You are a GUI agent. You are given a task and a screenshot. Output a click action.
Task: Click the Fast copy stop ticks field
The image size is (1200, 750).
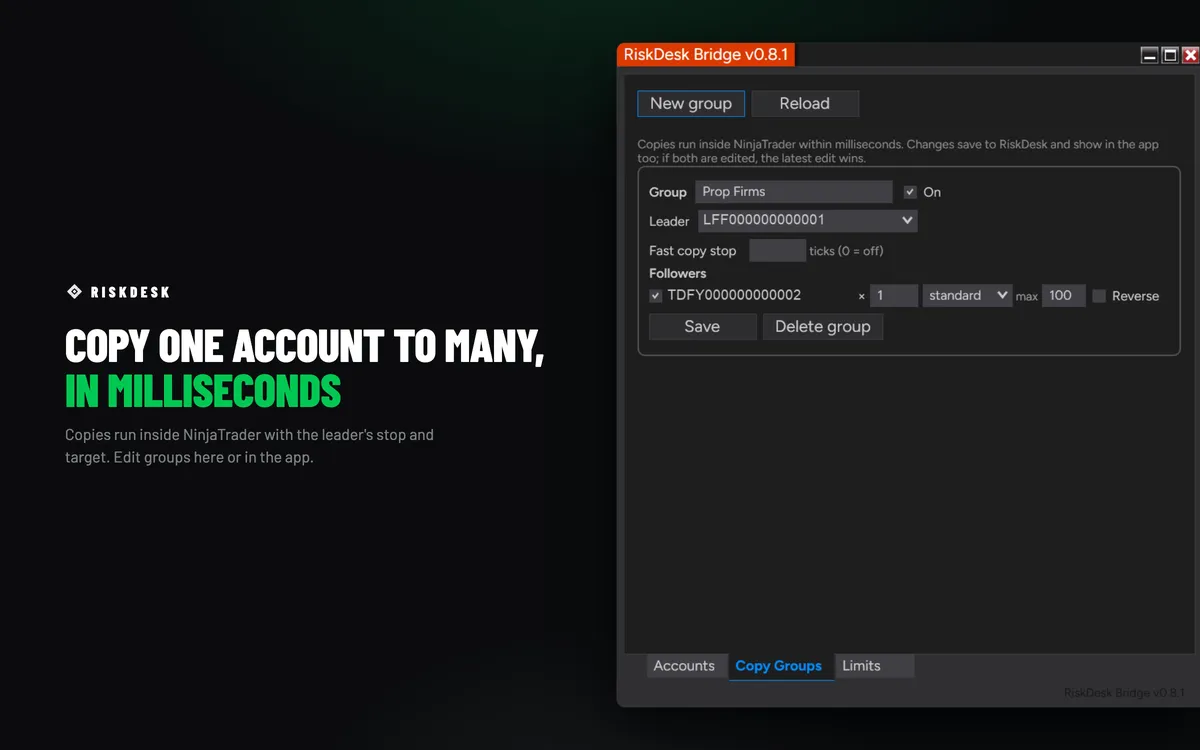point(777,251)
